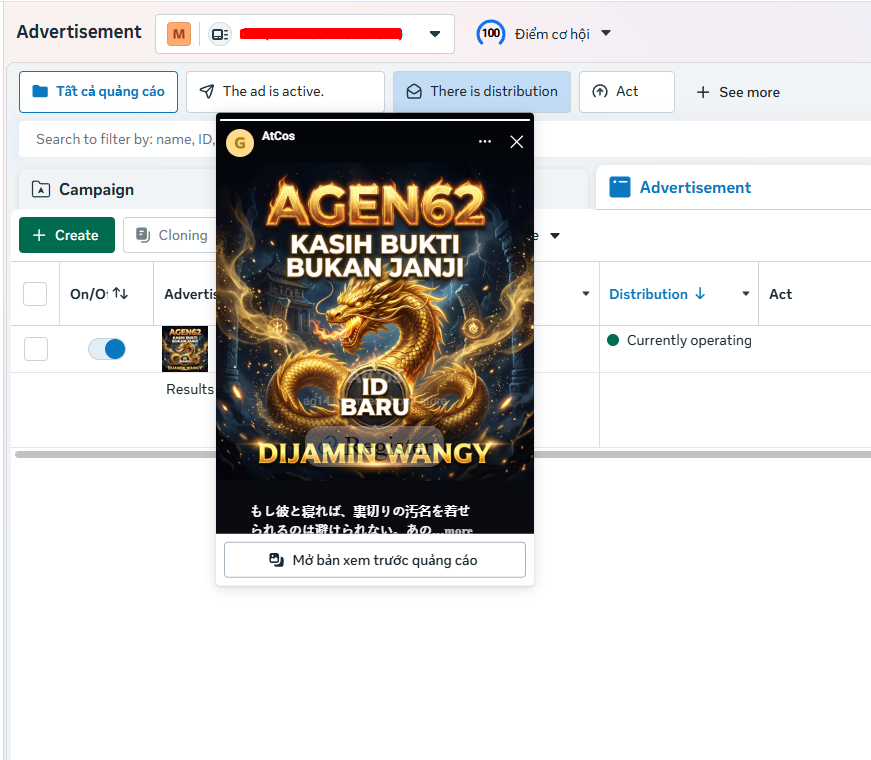Click the preview icon in Mở bản button
Image resolution: width=871 pixels, height=760 pixels.
[x=276, y=559]
